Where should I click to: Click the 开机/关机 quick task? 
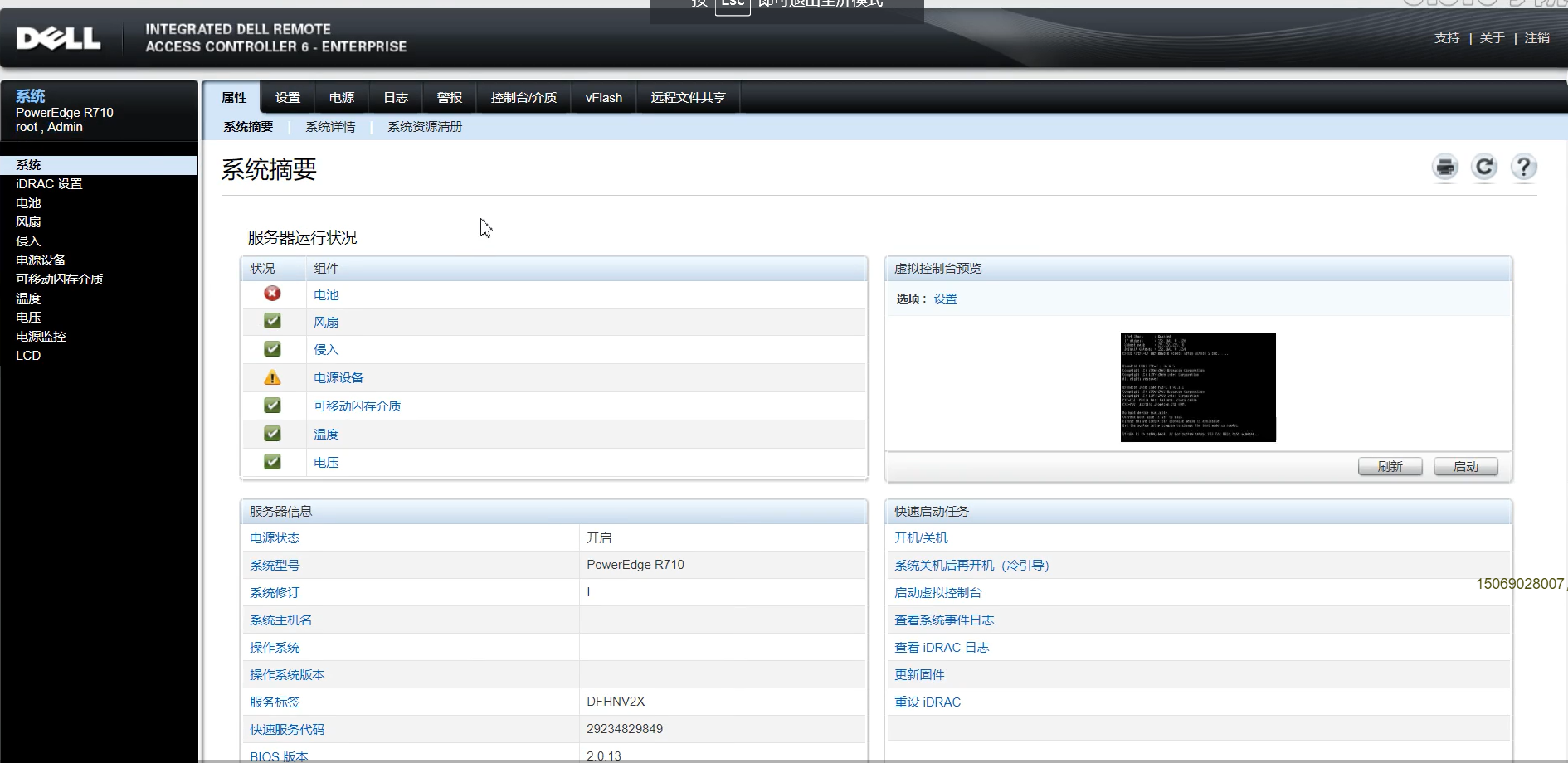(921, 537)
